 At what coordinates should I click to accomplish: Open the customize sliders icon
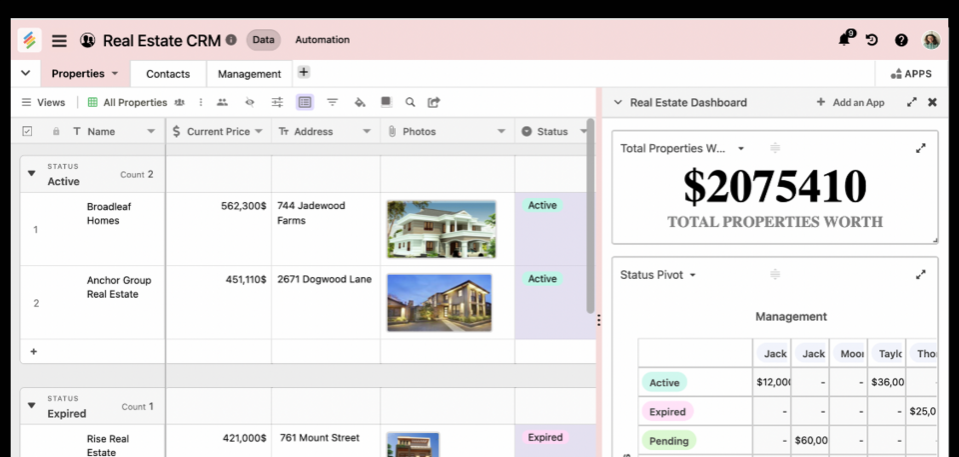point(278,102)
